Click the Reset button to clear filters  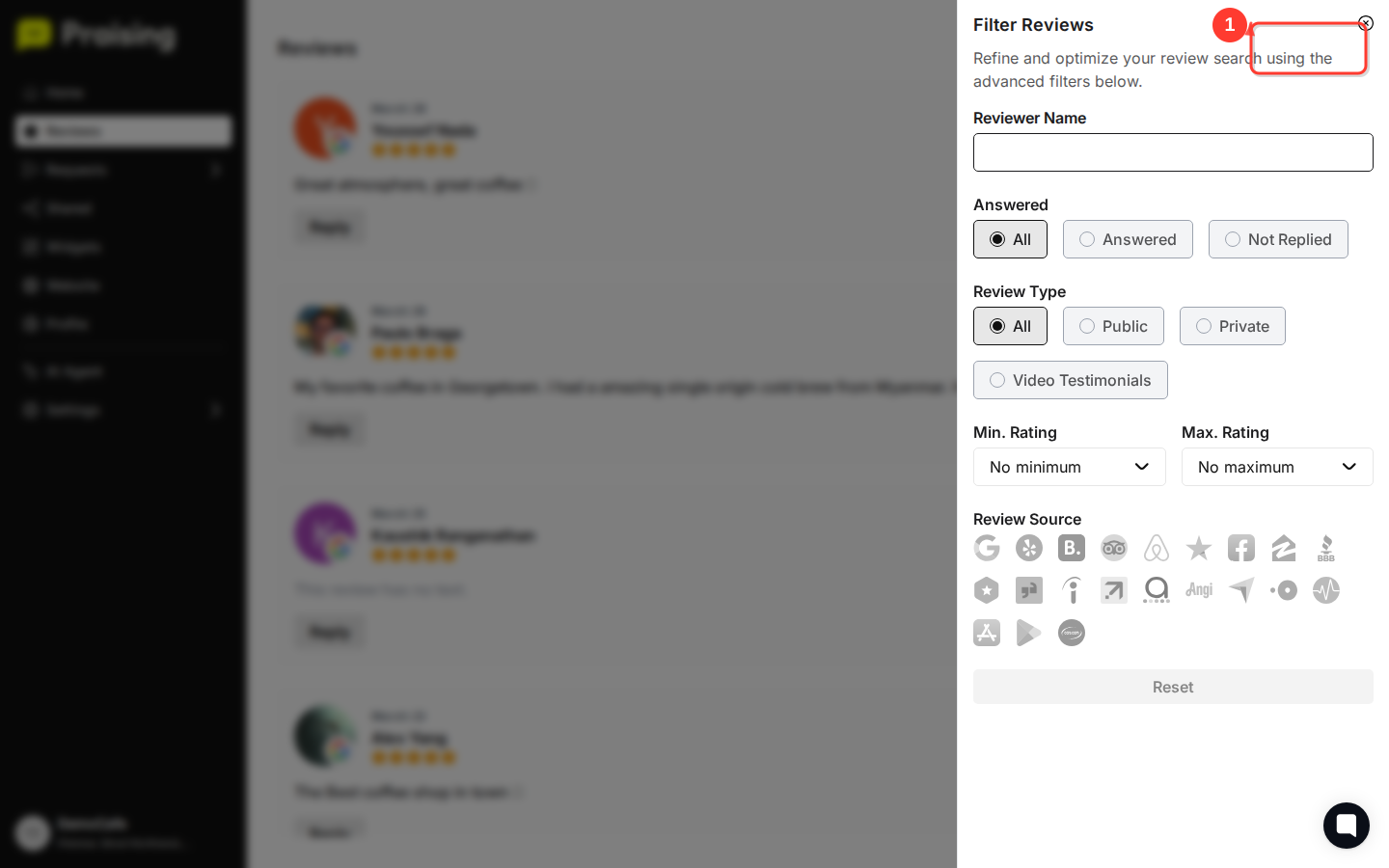tap(1173, 687)
